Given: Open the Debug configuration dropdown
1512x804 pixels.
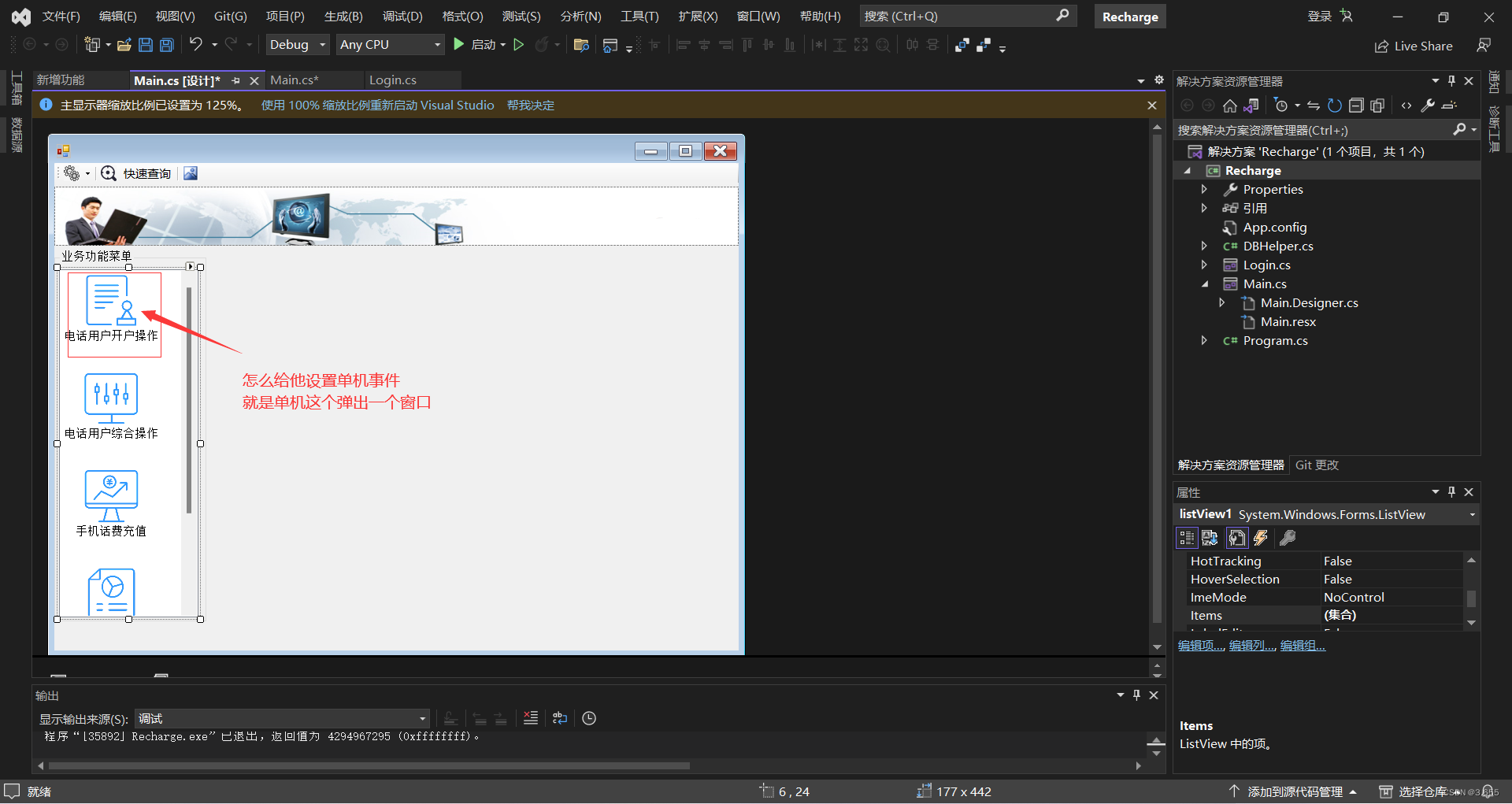Looking at the screenshot, I should [298, 45].
